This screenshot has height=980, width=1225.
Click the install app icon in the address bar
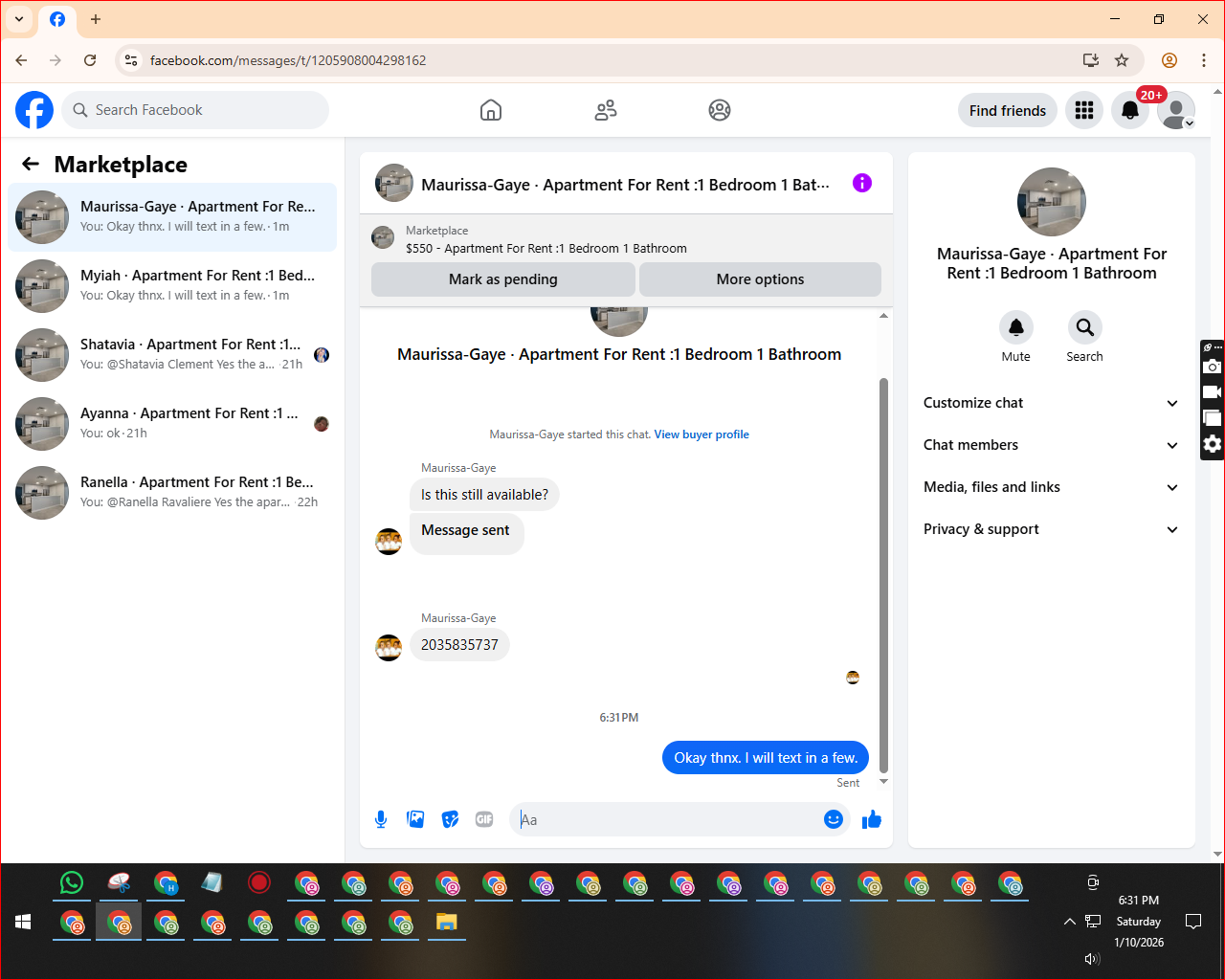(x=1091, y=60)
